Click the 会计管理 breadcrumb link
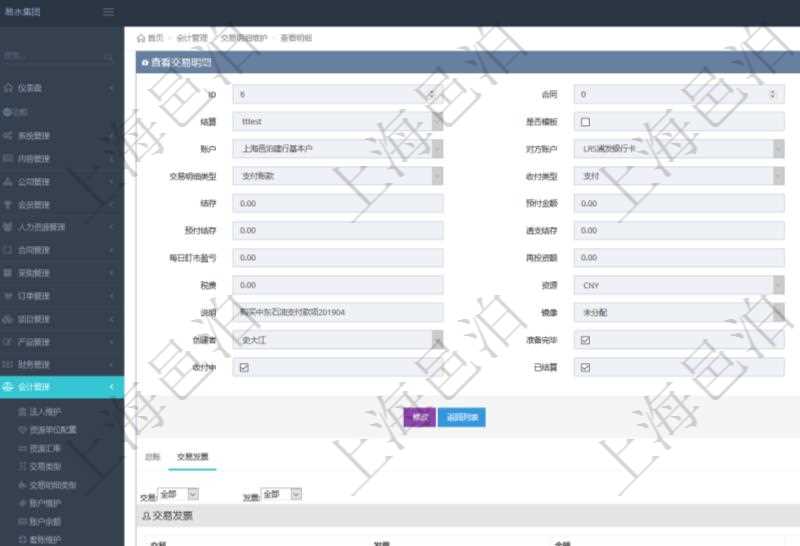Screen dimensions: 800x546 (x=192, y=38)
